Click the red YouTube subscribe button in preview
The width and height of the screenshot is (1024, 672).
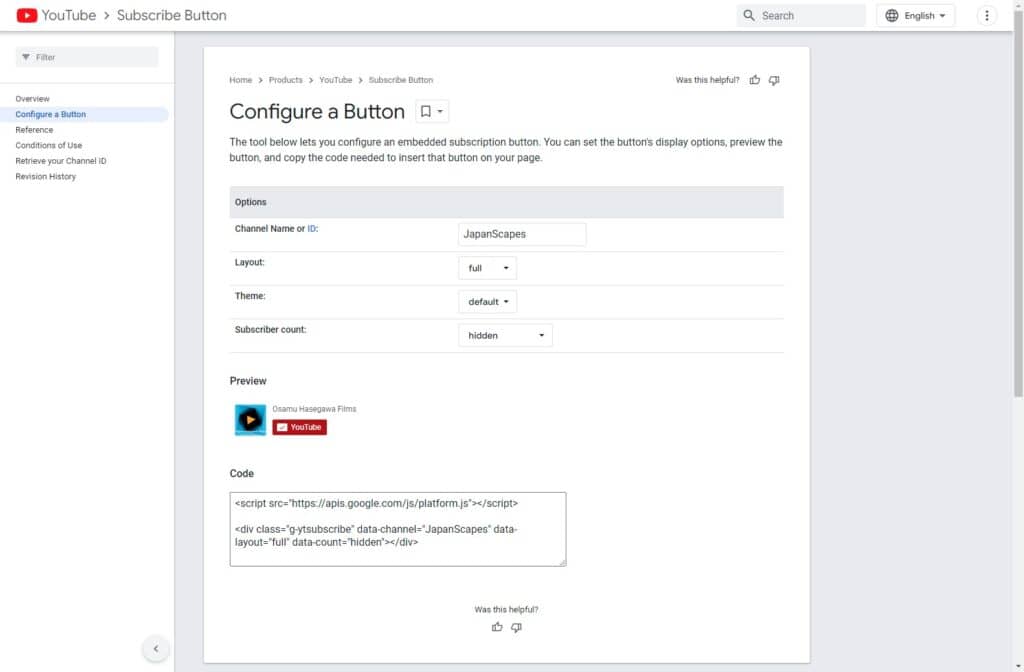(299, 427)
